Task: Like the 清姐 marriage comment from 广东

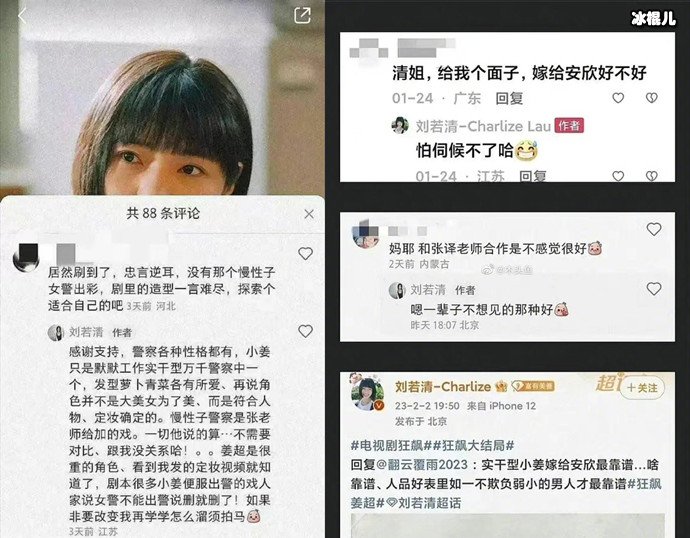Action: (618, 98)
